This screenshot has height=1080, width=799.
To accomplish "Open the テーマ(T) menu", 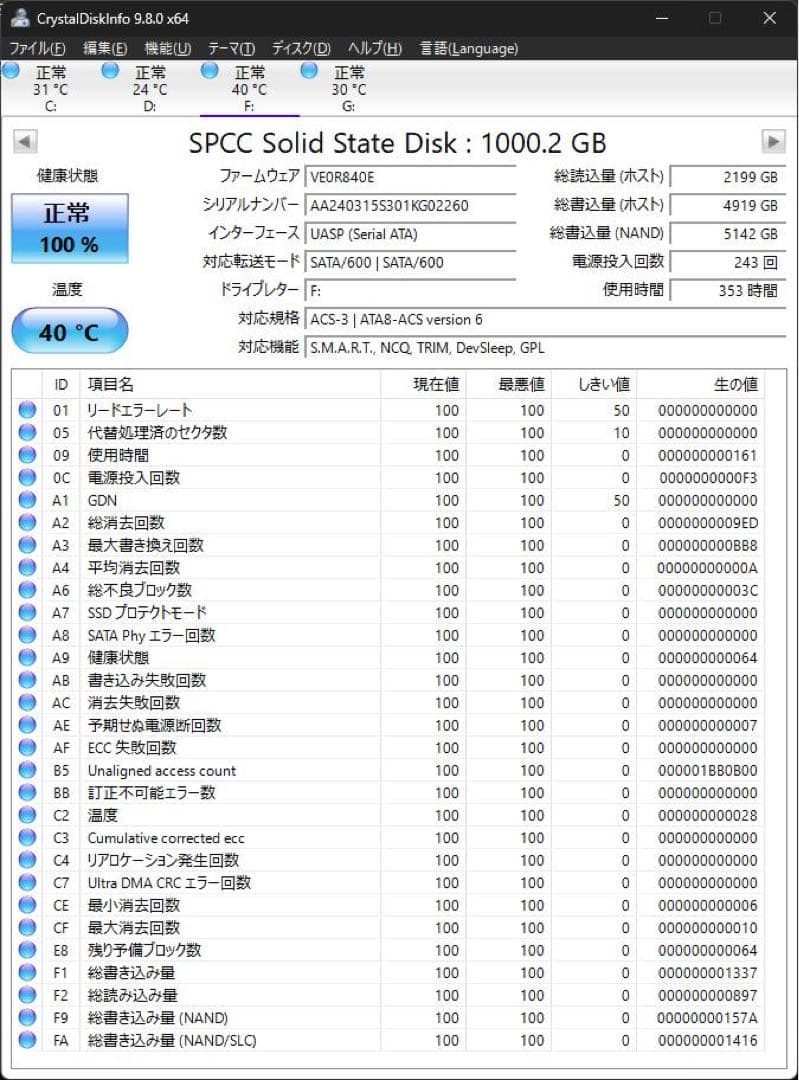I will [x=231, y=48].
